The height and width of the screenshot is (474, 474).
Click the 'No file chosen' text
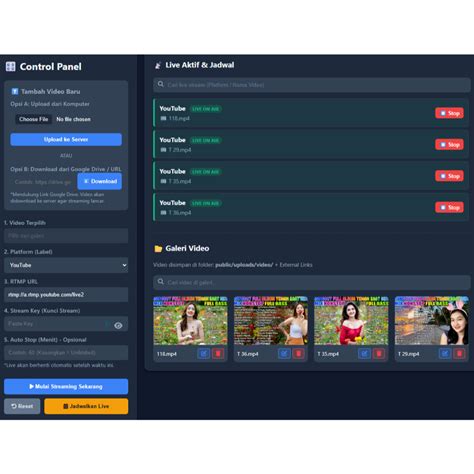tap(73, 119)
